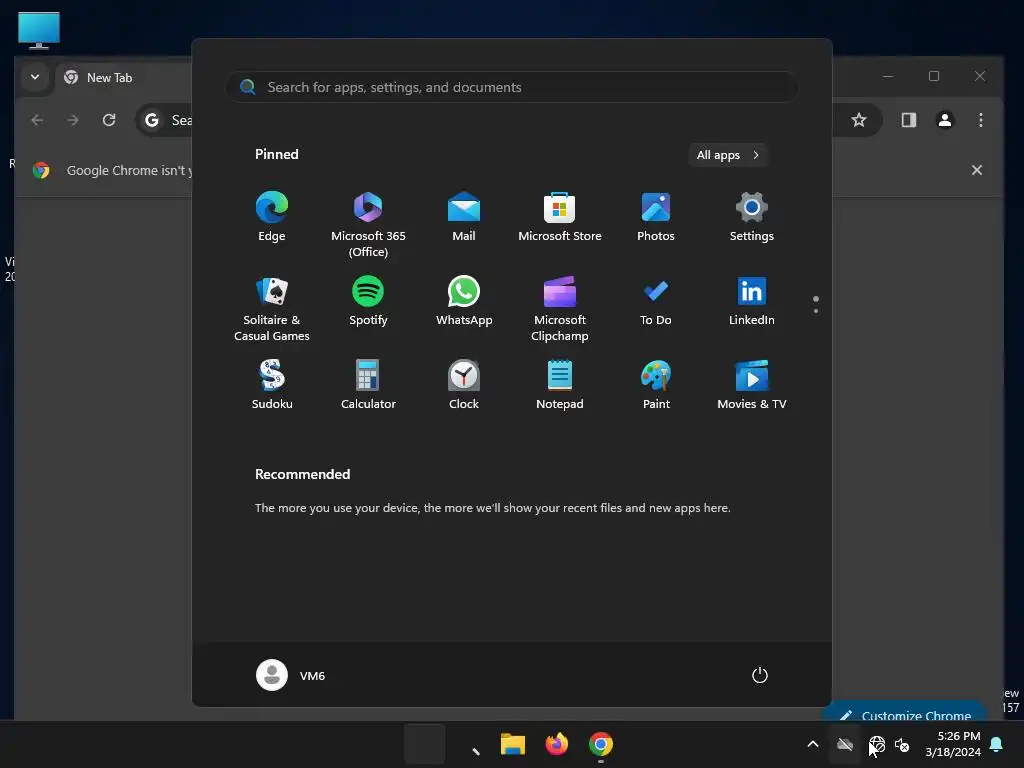This screenshot has width=1024, height=768.
Task: Open the muted volume tray icon
Action: pos(902,744)
